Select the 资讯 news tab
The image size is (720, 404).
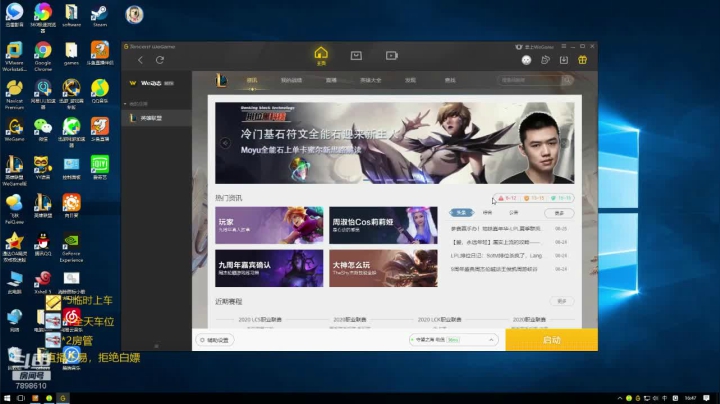click(252, 80)
